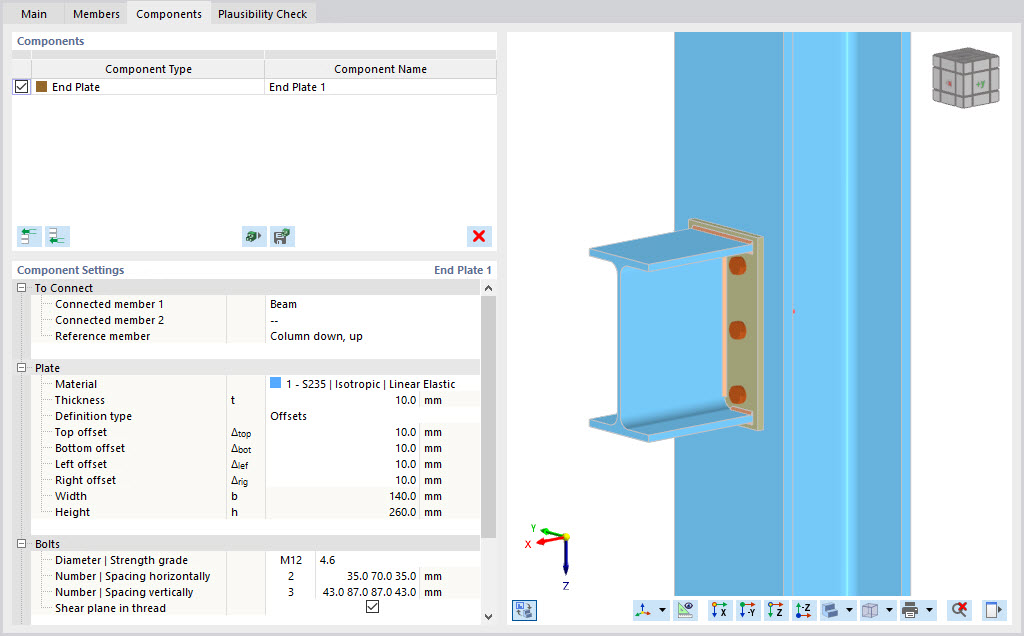1024x636 pixels.
Task: Insert component at the beginning of list
Action: [x=29, y=236]
